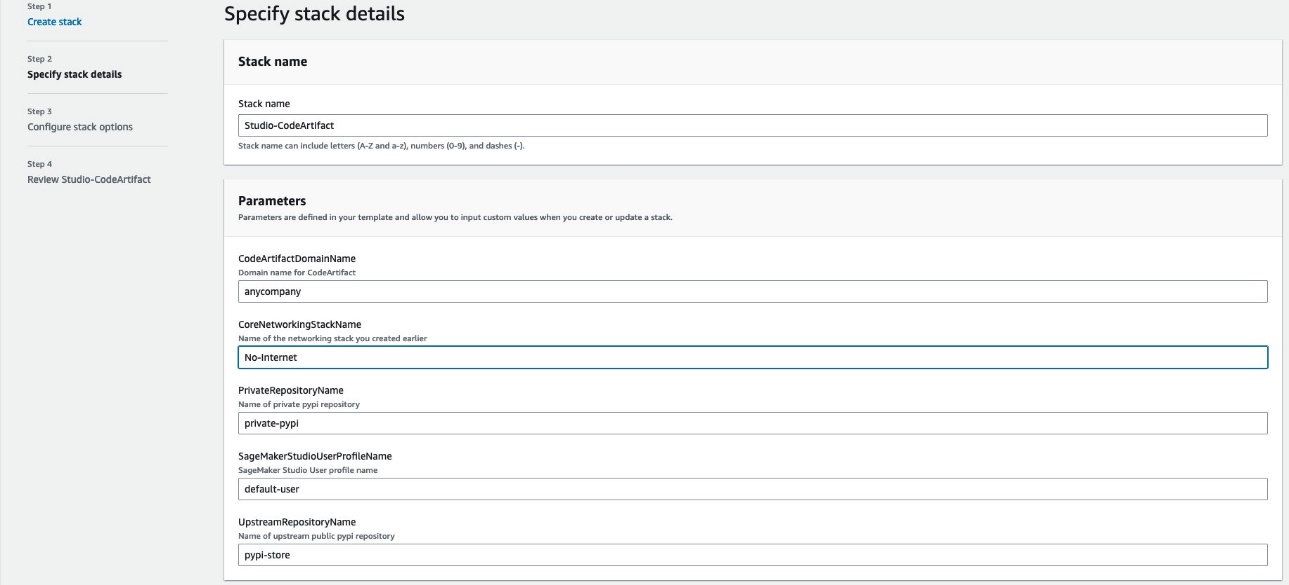Image resolution: width=1289 pixels, height=585 pixels.
Task: Click the SageMakerStudioUserProfileName label
Action: tap(314, 456)
